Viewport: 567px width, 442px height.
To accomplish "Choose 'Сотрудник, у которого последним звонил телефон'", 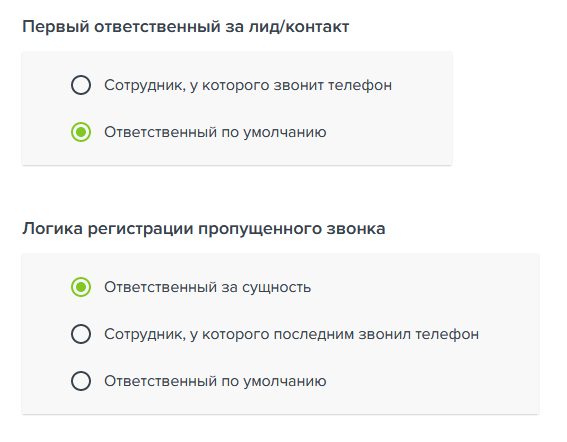I will 81,334.
